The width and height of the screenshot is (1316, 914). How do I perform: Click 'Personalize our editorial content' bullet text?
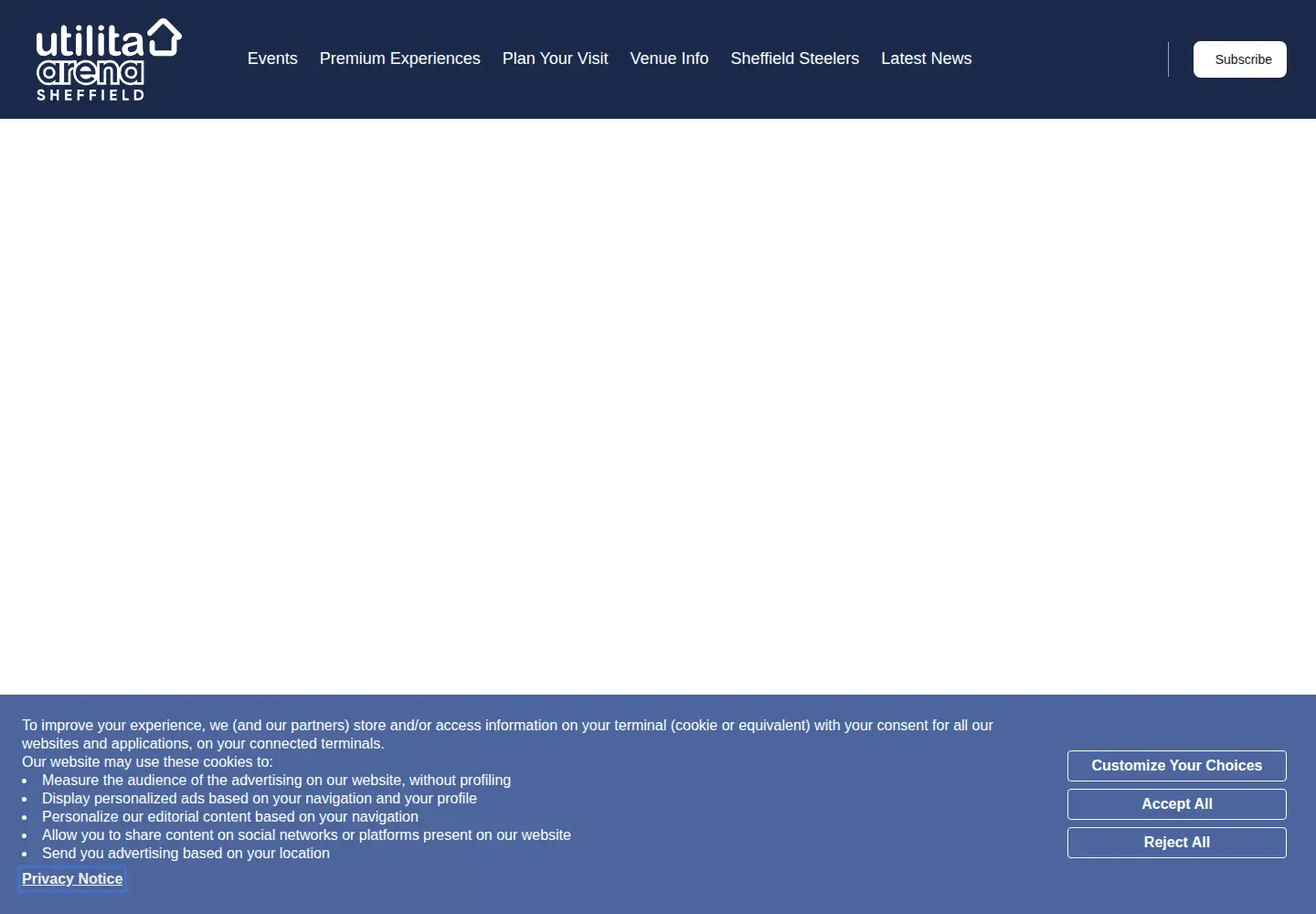click(230, 817)
